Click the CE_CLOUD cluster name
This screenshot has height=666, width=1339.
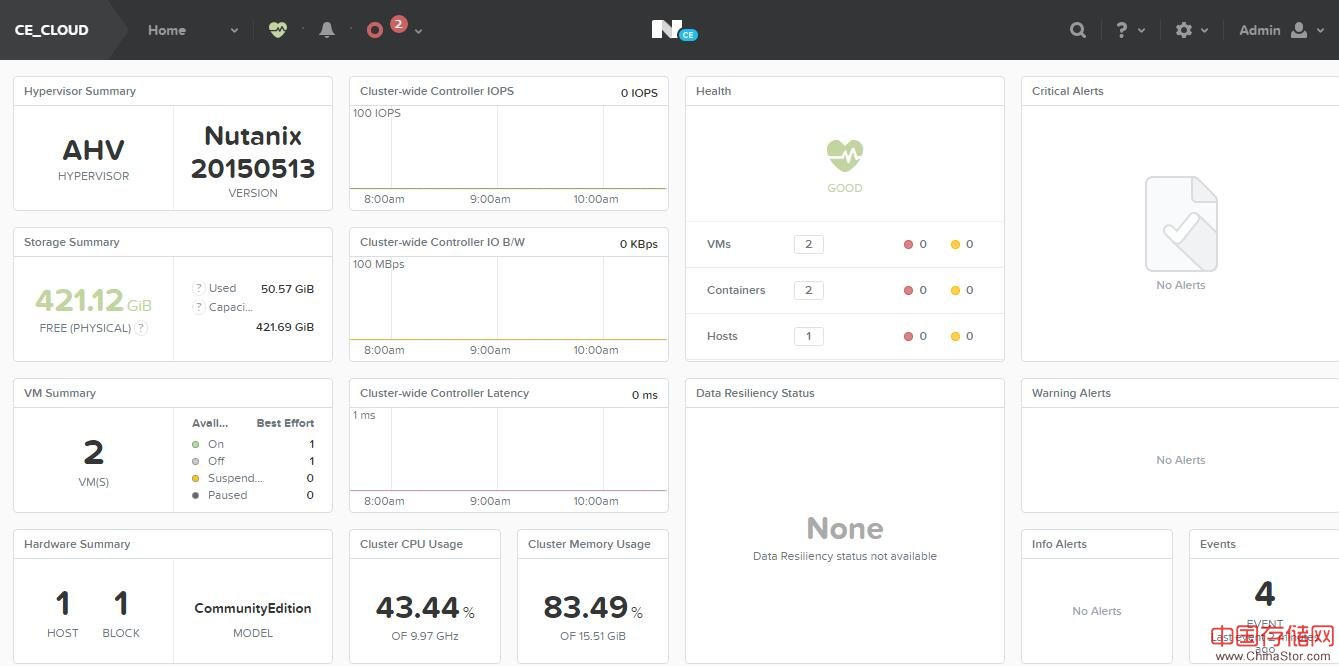click(x=52, y=30)
